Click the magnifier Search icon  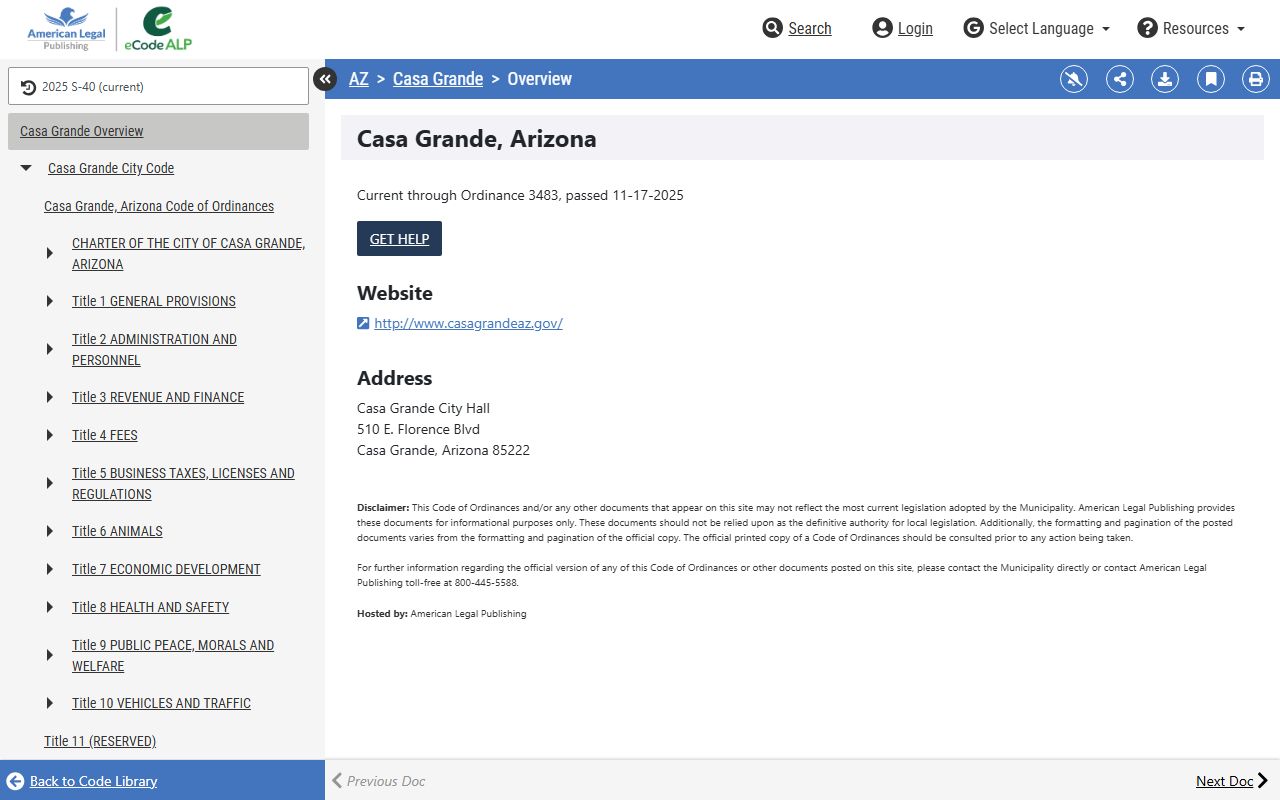coord(772,28)
